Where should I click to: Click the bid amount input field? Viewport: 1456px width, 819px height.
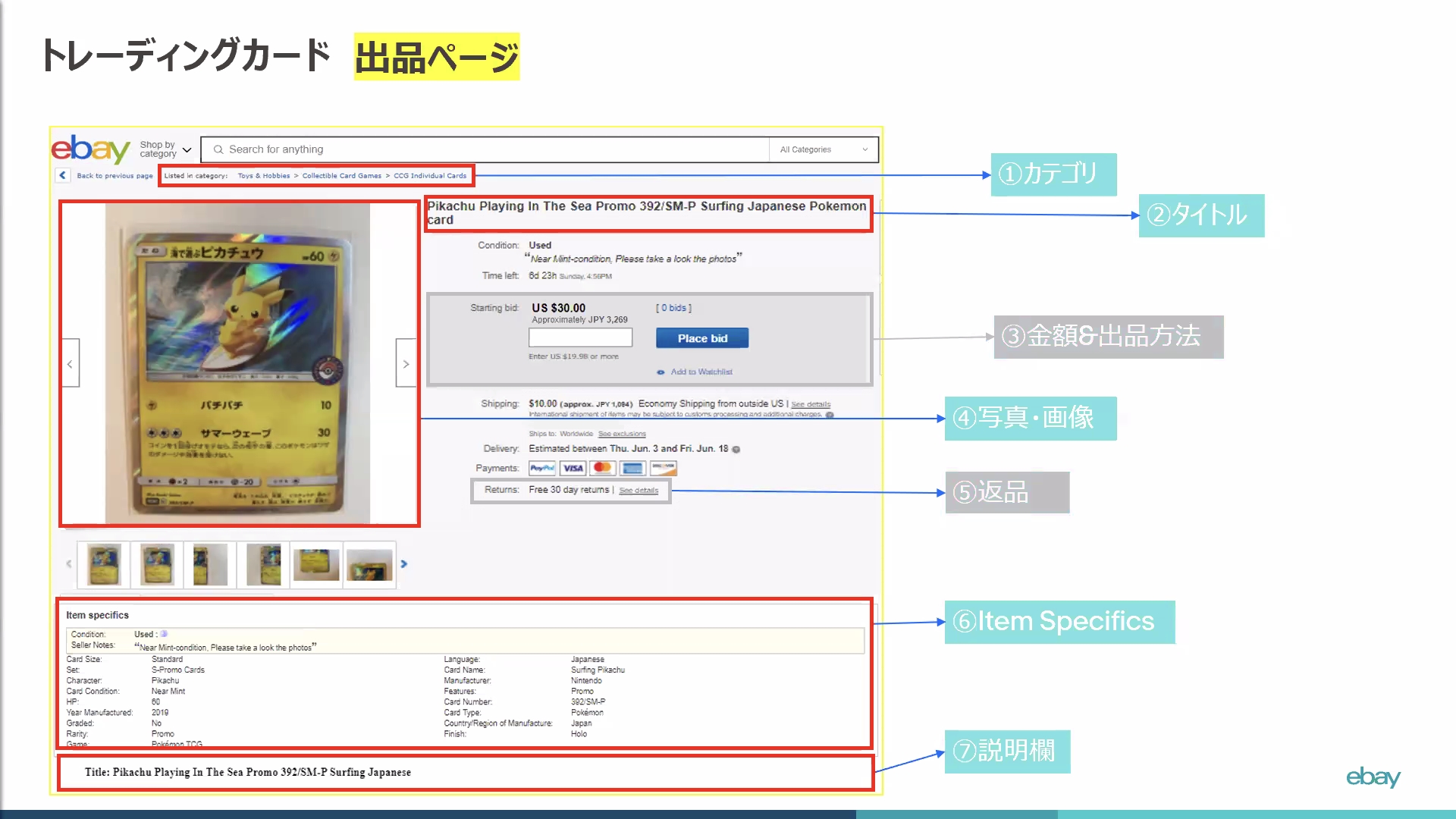tap(580, 338)
